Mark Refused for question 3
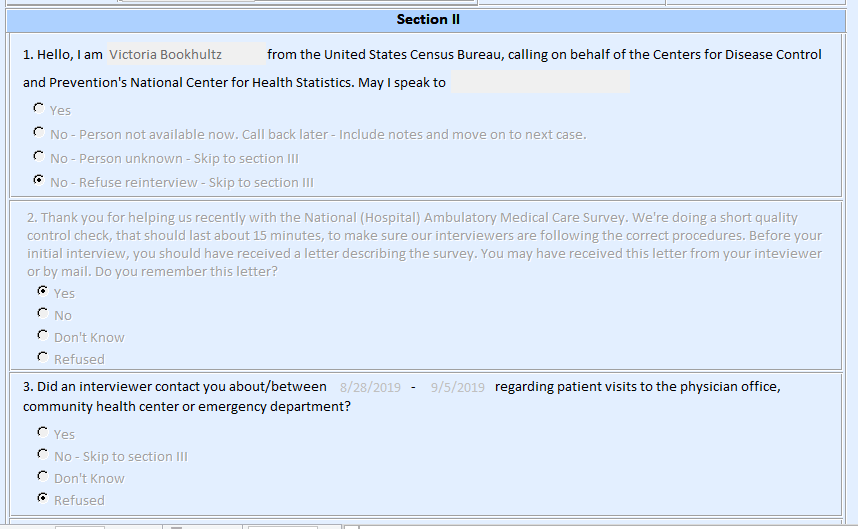The image size is (858, 529). 42,499
